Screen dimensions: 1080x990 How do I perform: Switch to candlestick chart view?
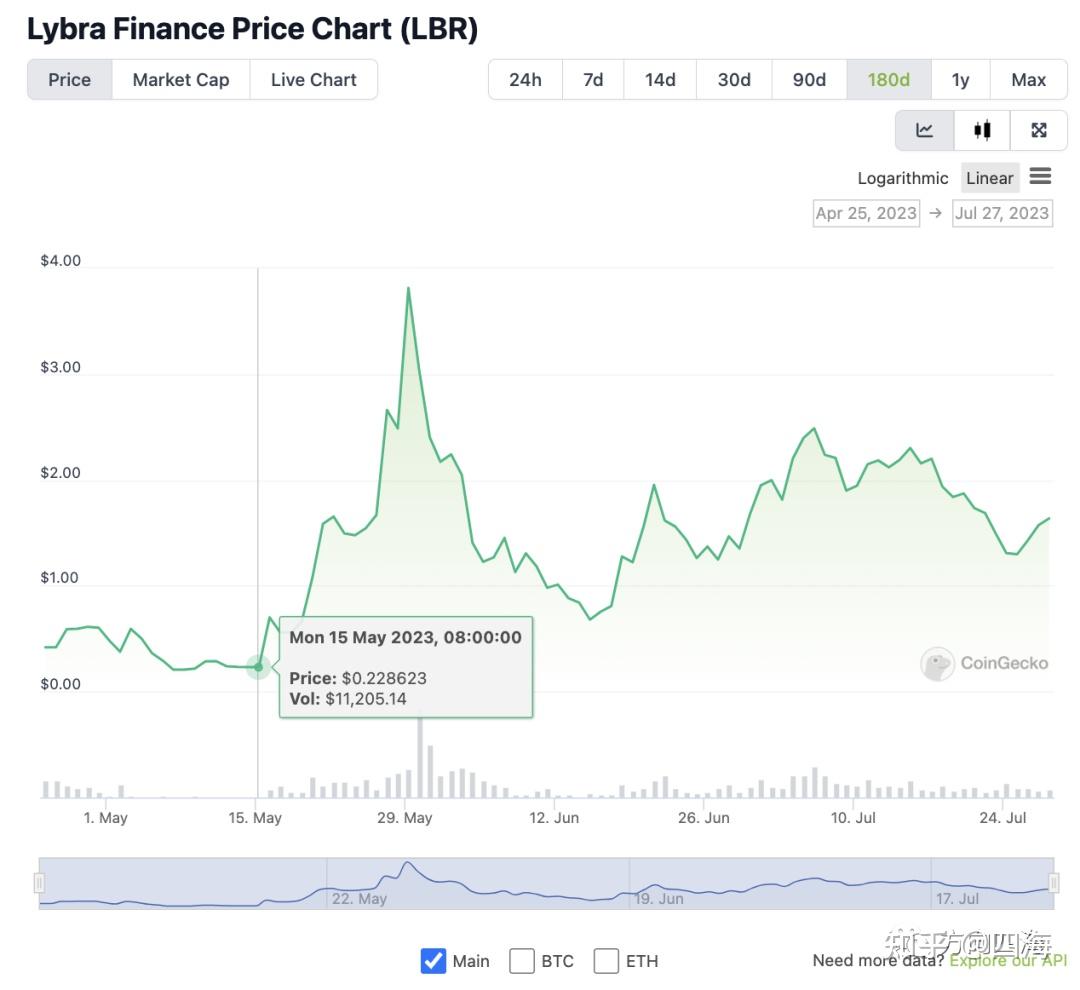[982, 129]
